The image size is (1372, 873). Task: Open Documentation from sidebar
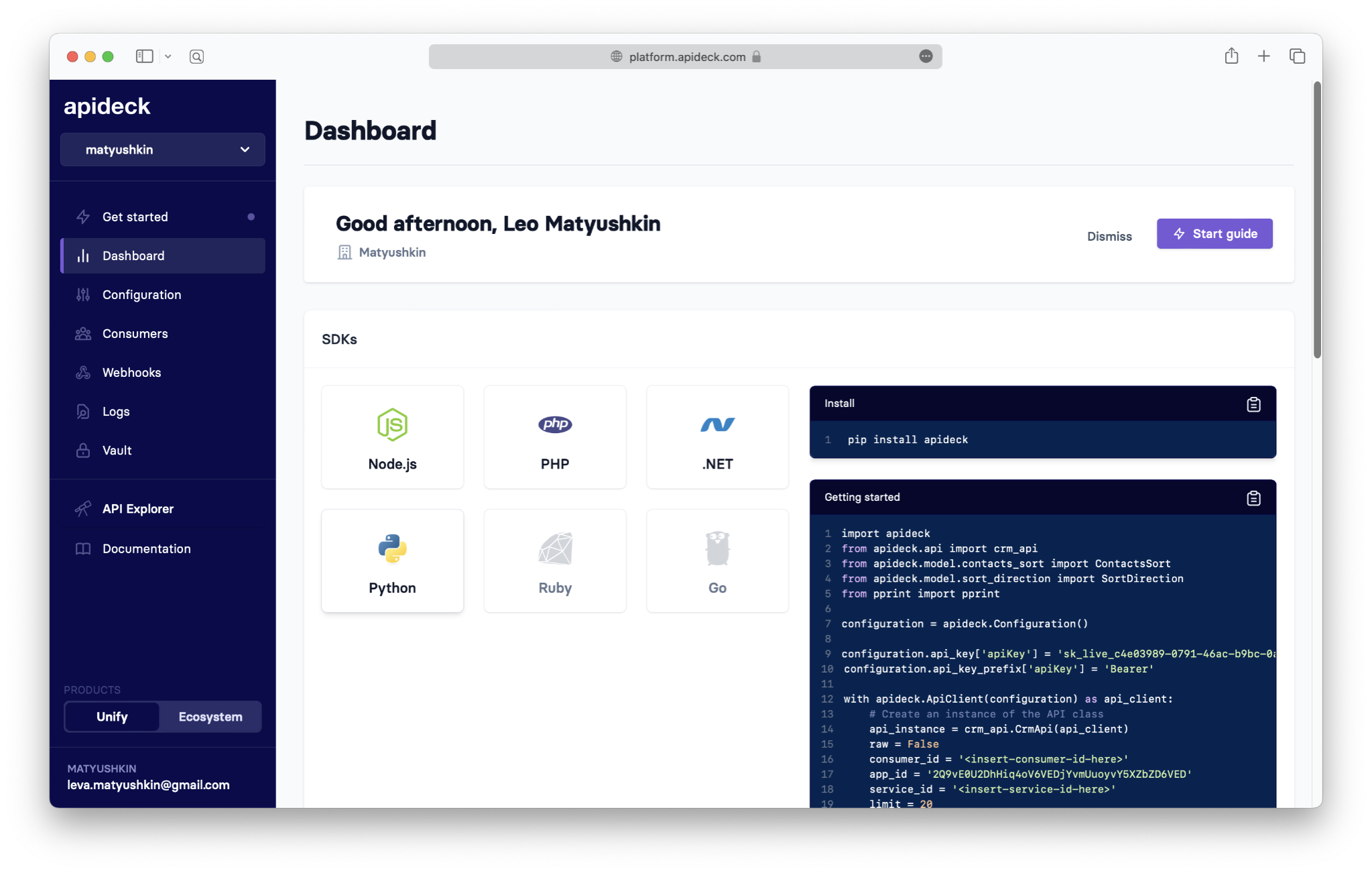(145, 548)
